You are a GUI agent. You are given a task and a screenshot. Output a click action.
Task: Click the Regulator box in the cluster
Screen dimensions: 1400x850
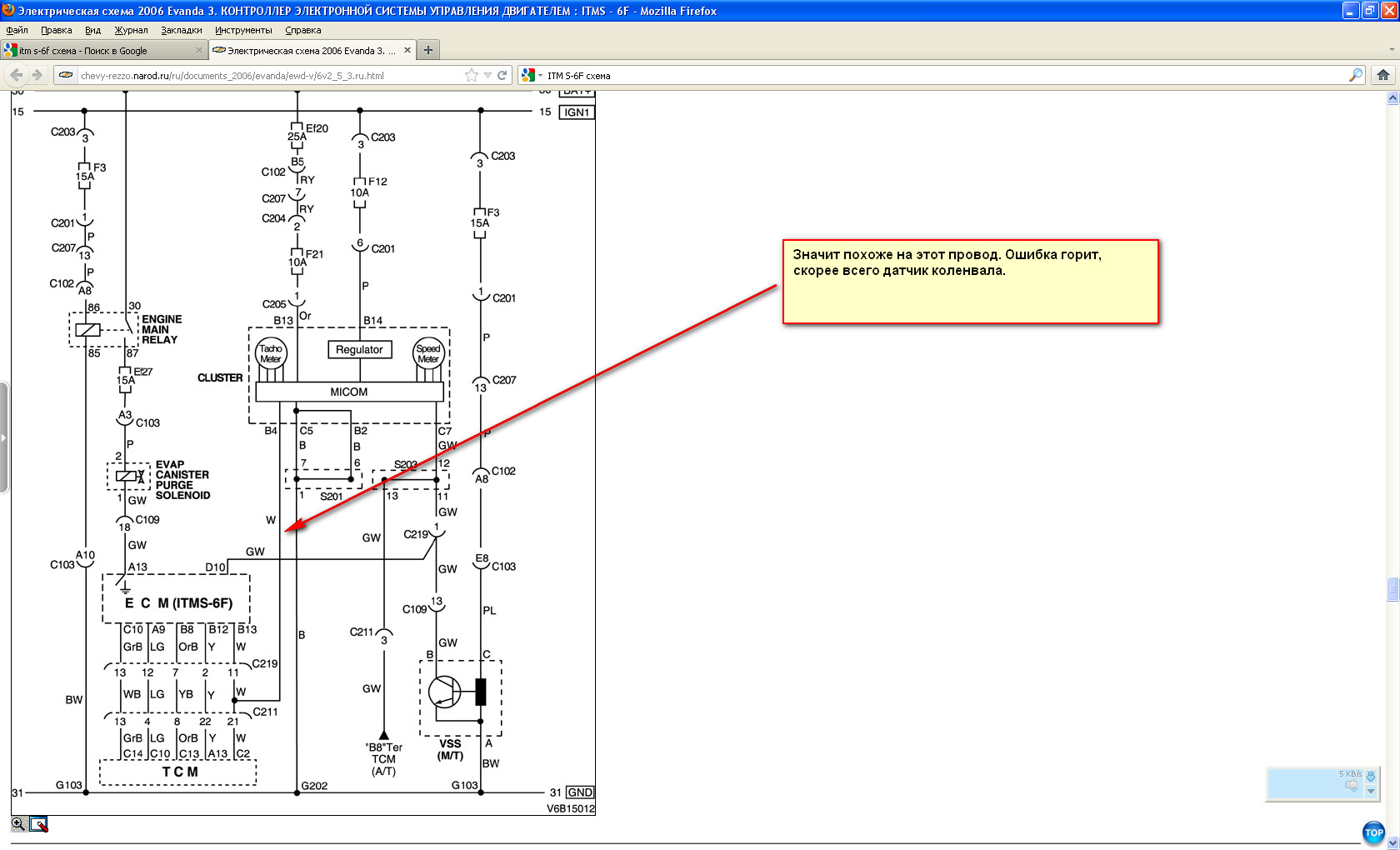[359, 350]
